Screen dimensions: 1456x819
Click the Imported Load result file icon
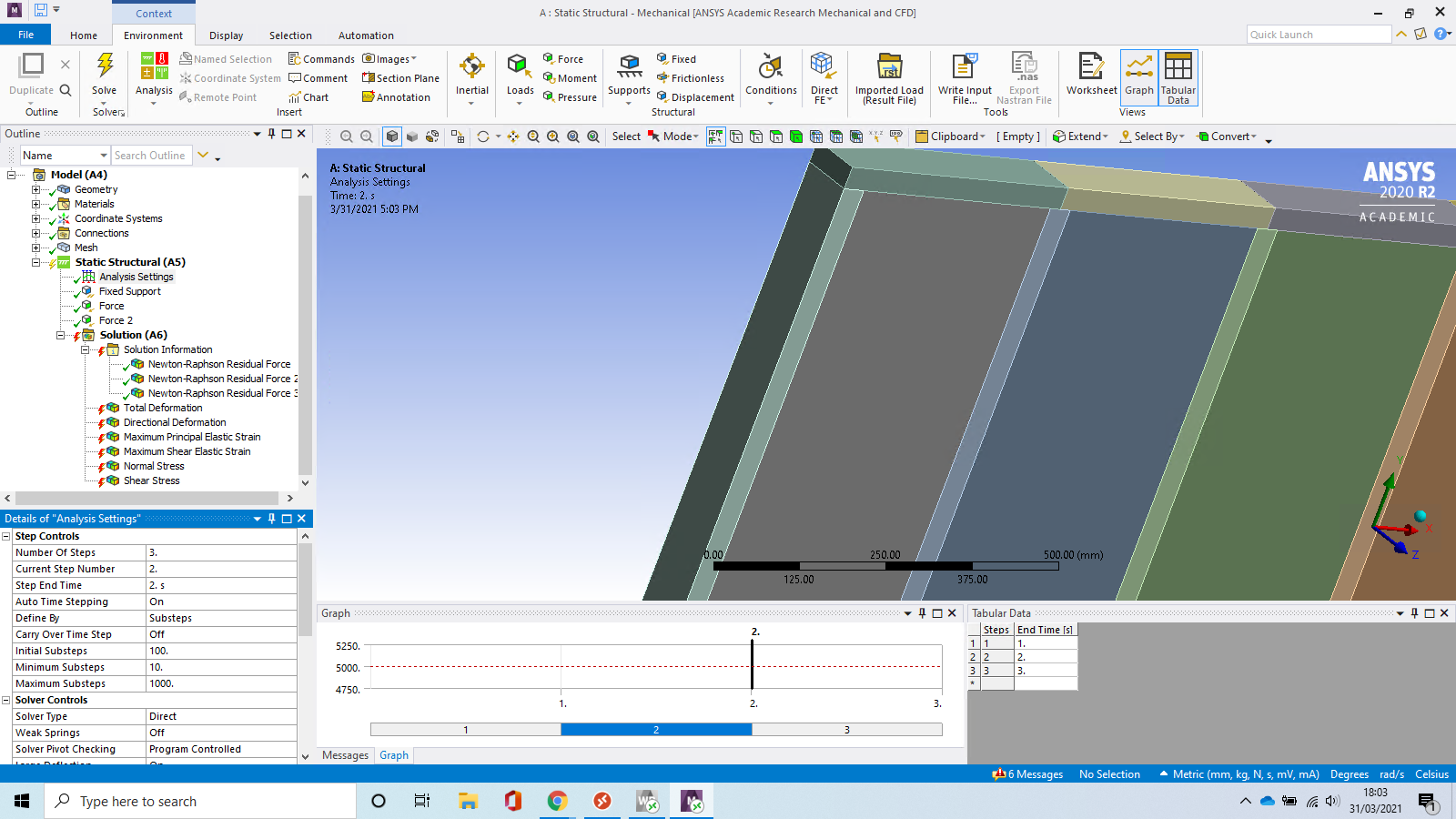pyautogui.click(x=888, y=68)
